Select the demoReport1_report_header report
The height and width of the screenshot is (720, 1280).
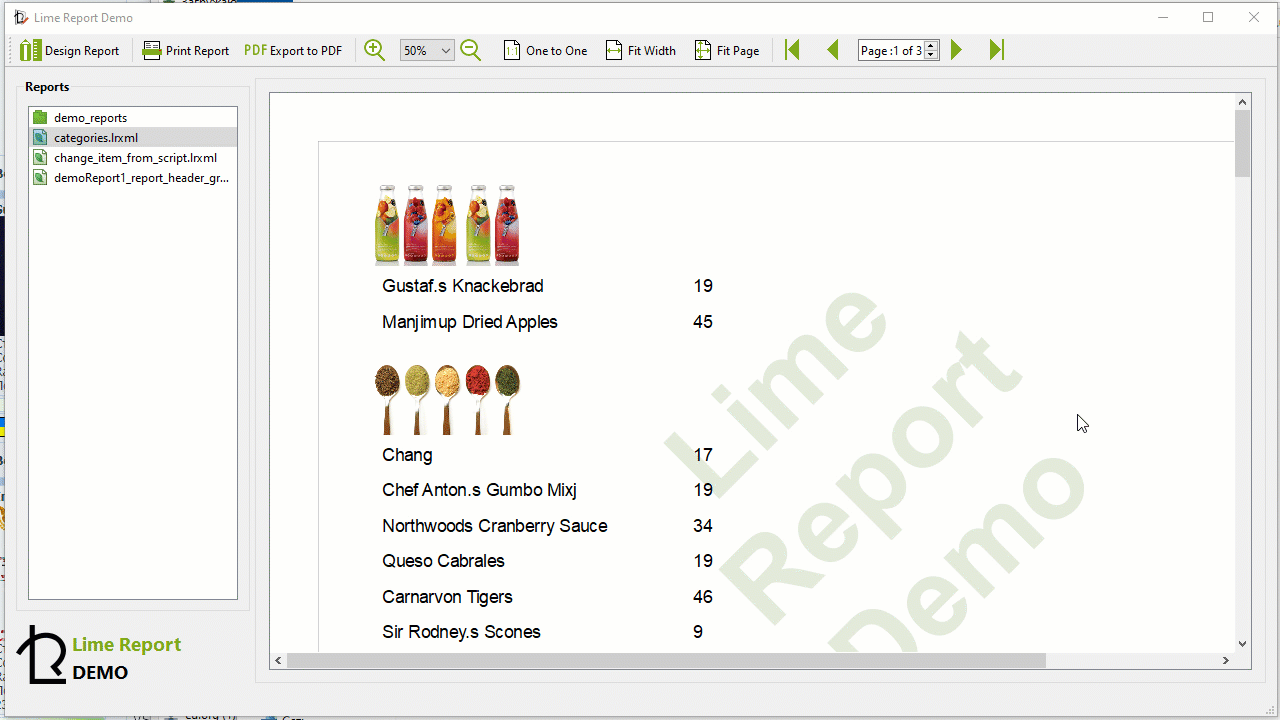(140, 177)
